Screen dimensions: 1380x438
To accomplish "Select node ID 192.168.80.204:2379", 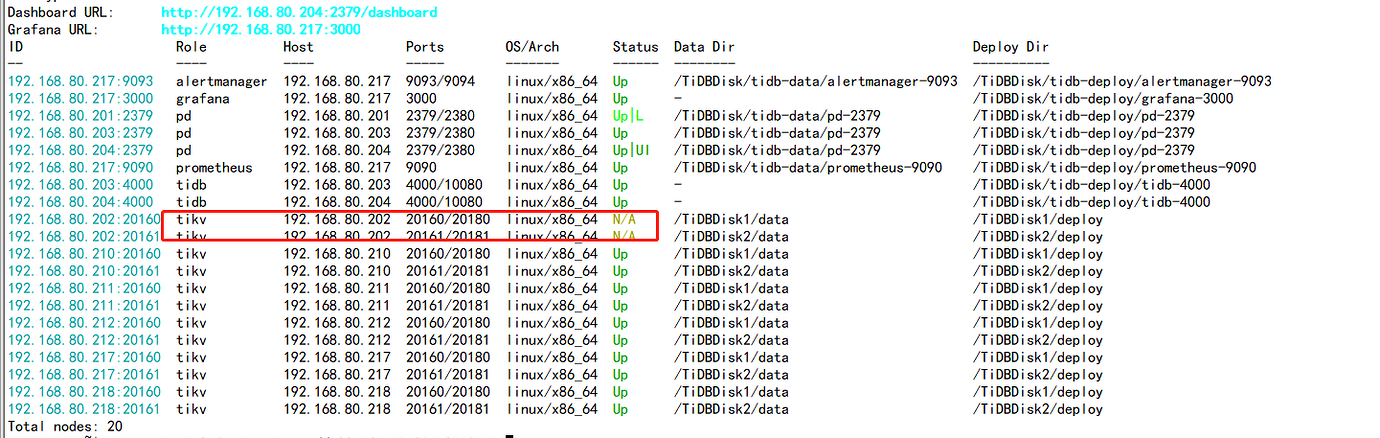I will [x=80, y=150].
